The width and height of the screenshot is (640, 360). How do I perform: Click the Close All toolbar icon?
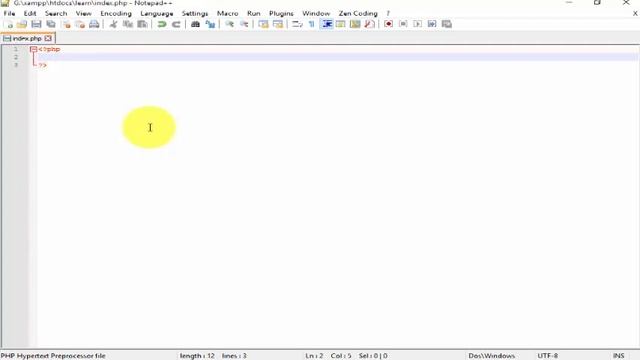point(80,24)
